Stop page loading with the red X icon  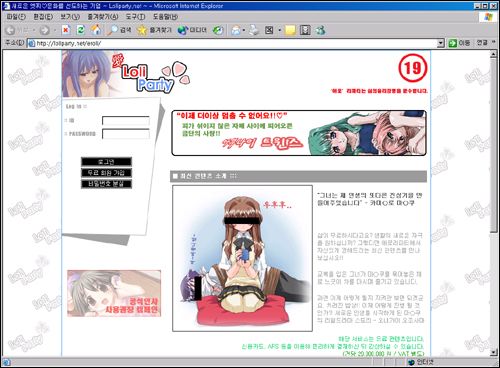(66, 30)
